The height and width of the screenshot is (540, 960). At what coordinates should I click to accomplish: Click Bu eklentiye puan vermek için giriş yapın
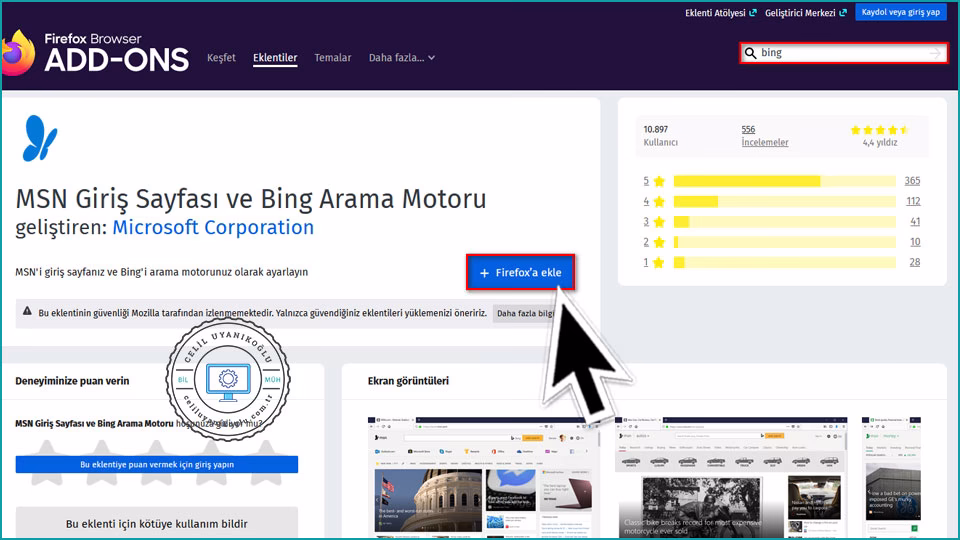click(x=157, y=465)
